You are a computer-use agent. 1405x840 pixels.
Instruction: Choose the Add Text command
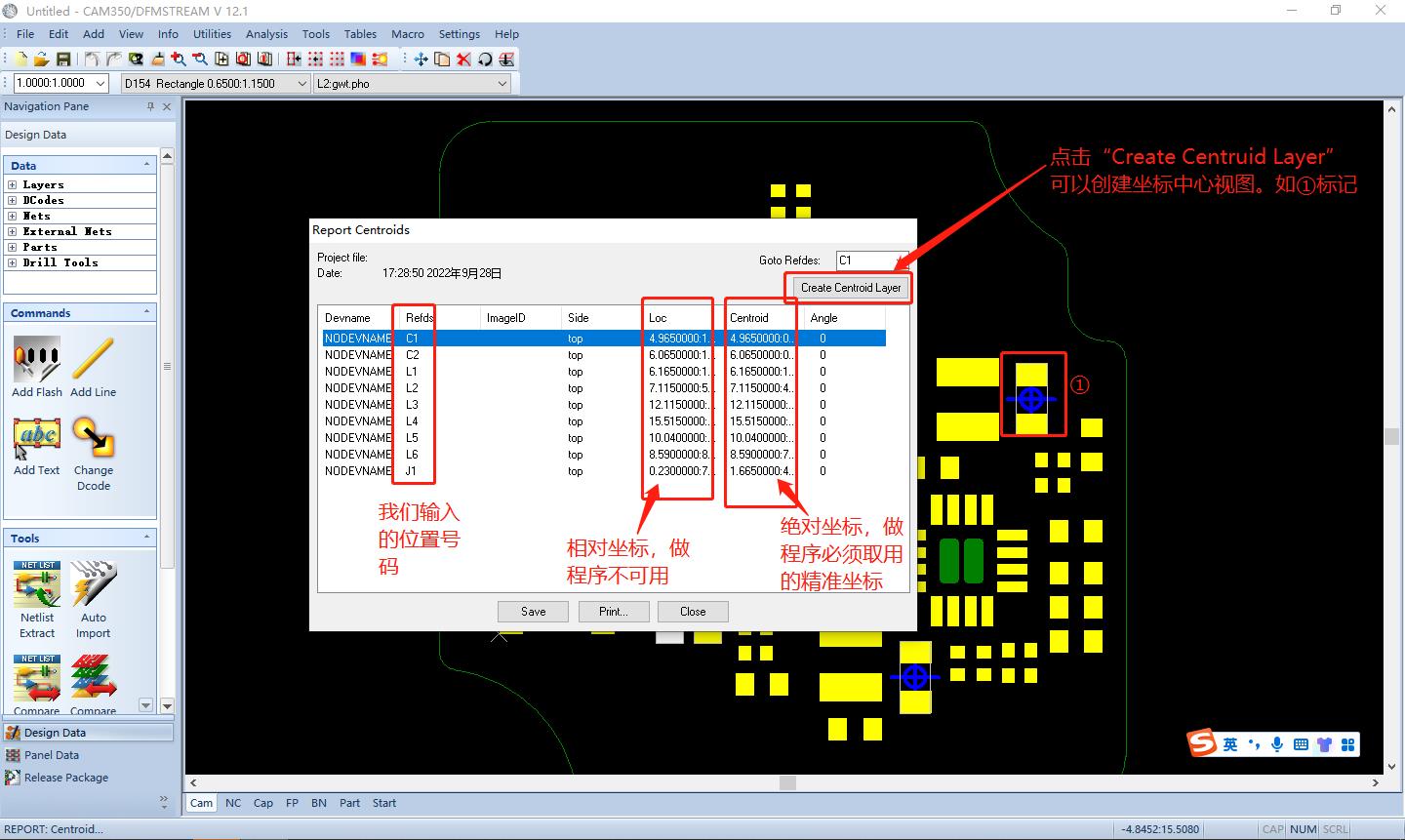[37, 437]
